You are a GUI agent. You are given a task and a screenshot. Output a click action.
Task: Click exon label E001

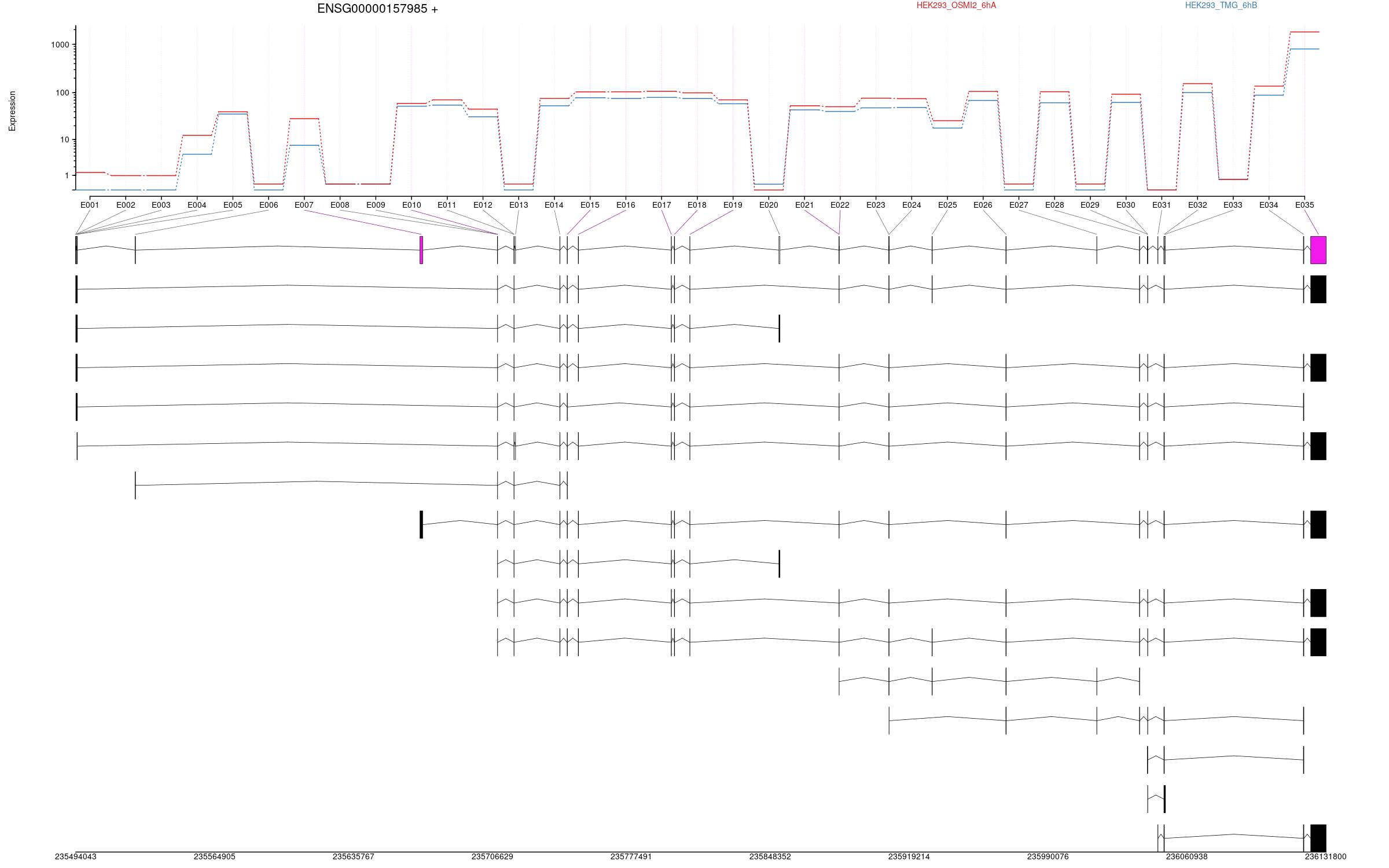90,205
